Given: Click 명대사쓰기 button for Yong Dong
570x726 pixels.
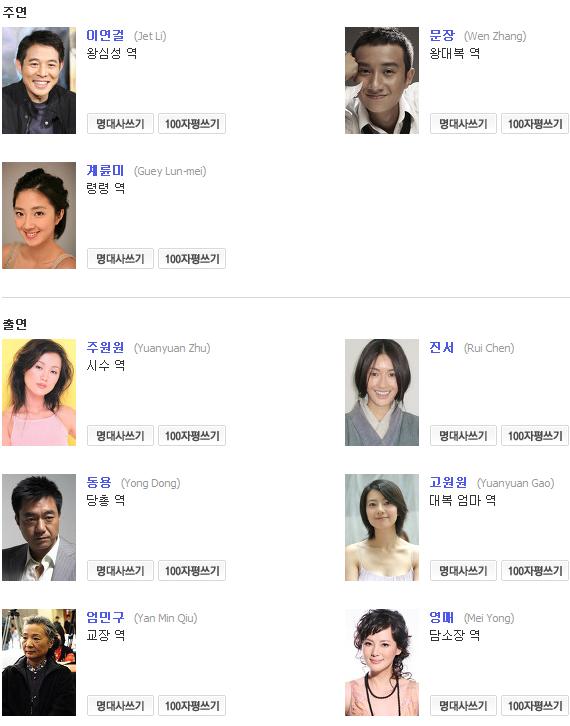Looking at the screenshot, I should 120,571.
